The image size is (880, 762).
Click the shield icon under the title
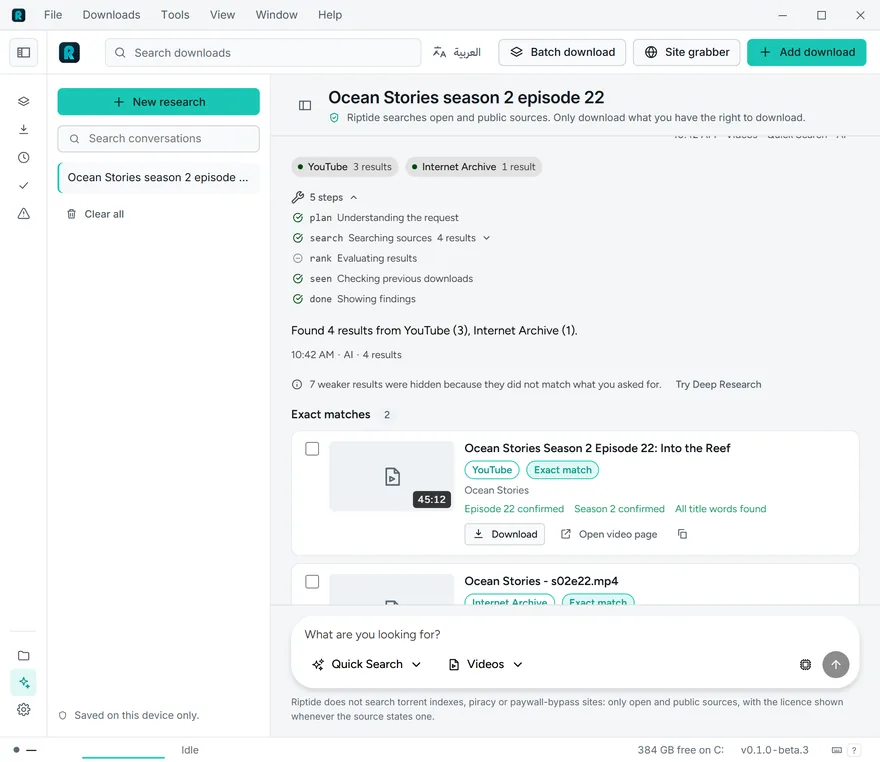(334, 118)
